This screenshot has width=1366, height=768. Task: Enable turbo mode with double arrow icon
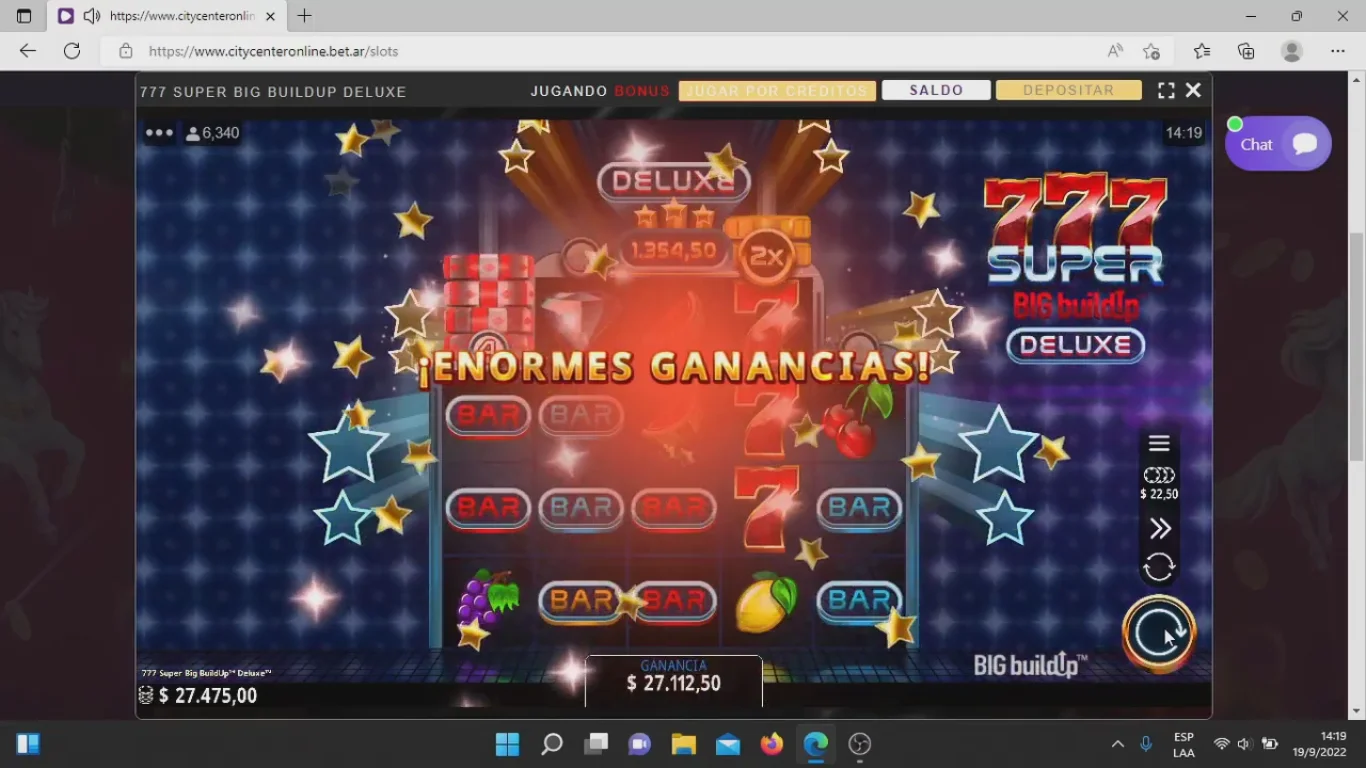point(1159,528)
